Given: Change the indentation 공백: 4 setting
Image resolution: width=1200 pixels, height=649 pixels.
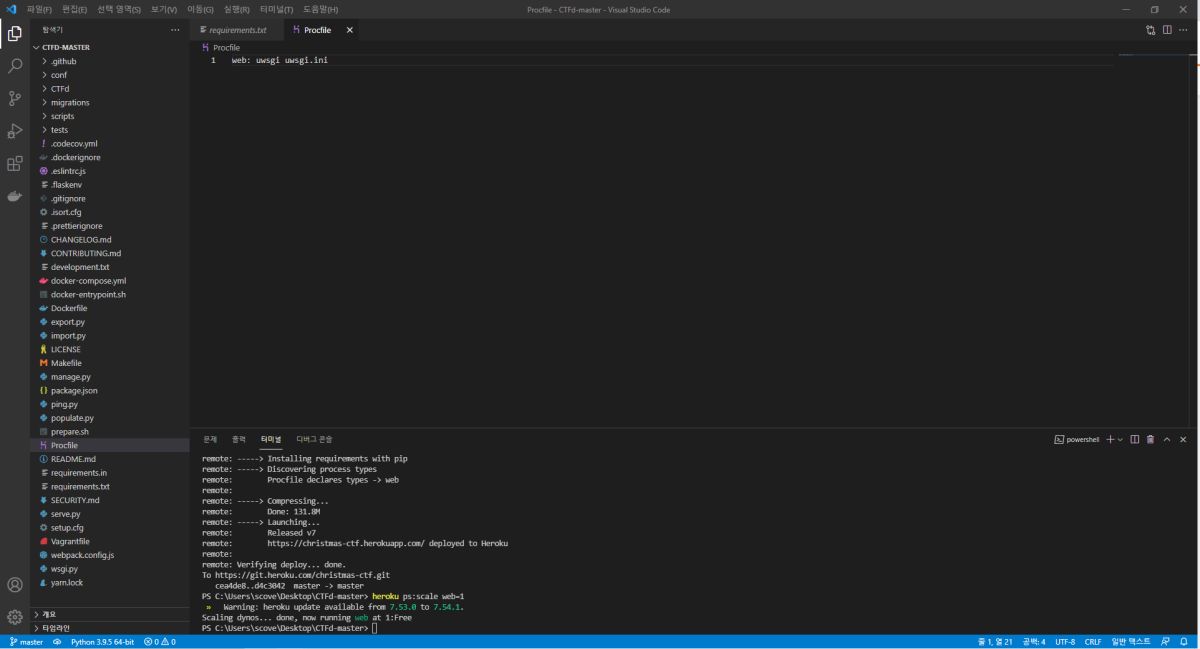Looking at the screenshot, I should click(x=1033, y=642).
